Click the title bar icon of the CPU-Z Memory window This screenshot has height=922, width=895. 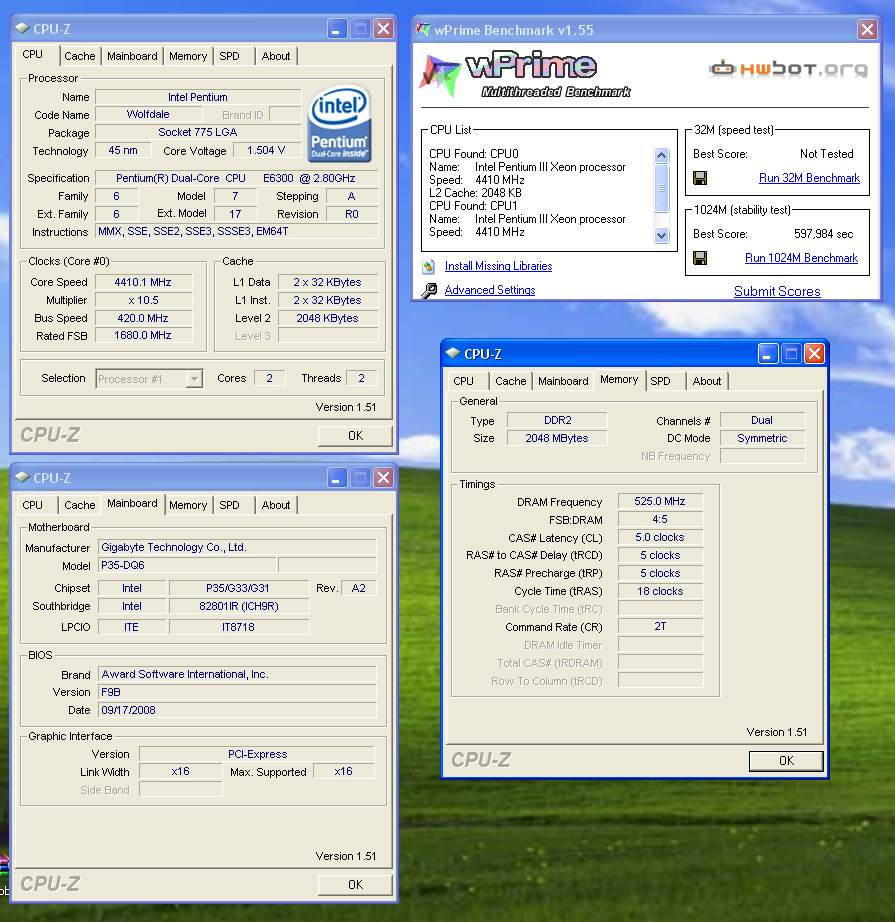click(452, 353)
